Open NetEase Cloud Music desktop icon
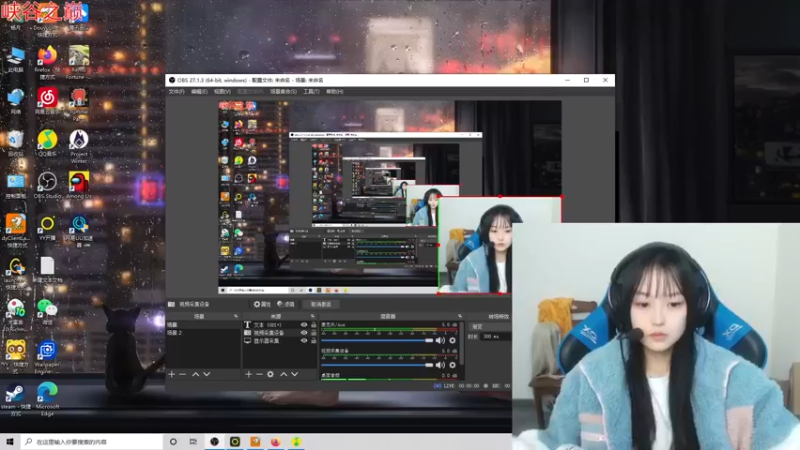 47,101
